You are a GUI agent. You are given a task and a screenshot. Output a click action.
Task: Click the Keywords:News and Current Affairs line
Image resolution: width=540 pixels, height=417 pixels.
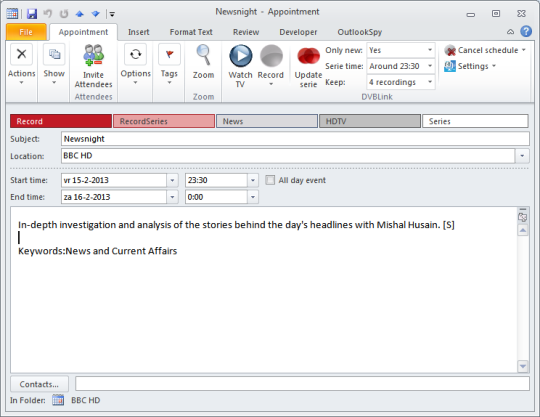(x=97, y=251)
